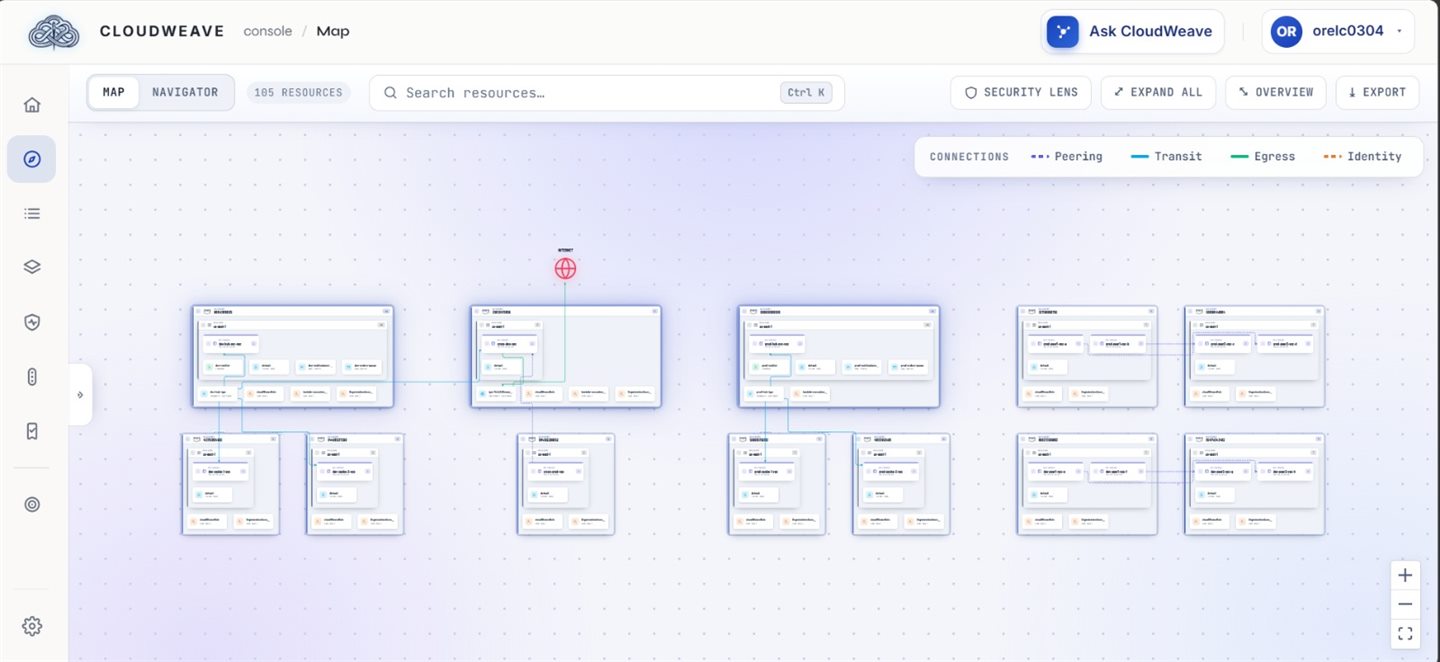Image resolution: width=1440 pixels, height=662 pixels.
Task: Click the expand arrows icon on Expand All
Action: pos(1119,92)
